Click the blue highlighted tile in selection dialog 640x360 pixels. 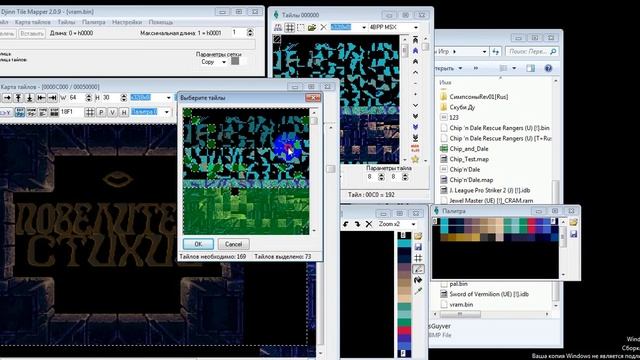point(288,147)
